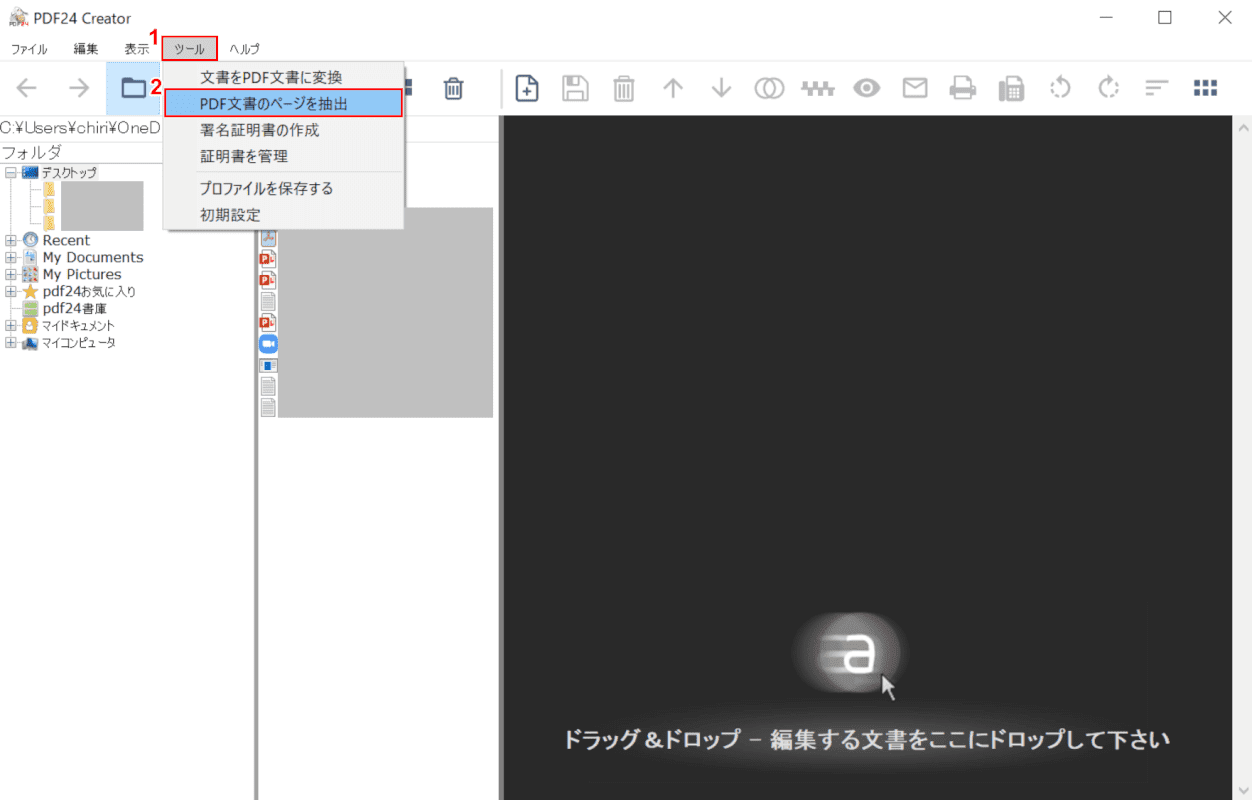
Task: Open the 編集 menu
Action: (86, 49)
